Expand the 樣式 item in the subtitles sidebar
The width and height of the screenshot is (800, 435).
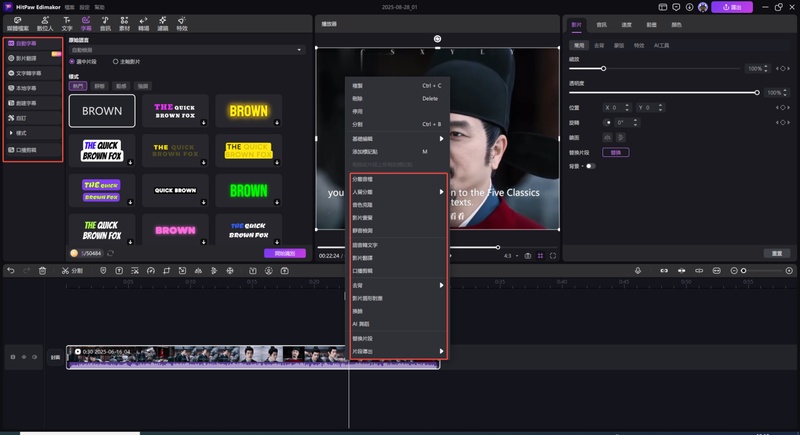(33, 133)
